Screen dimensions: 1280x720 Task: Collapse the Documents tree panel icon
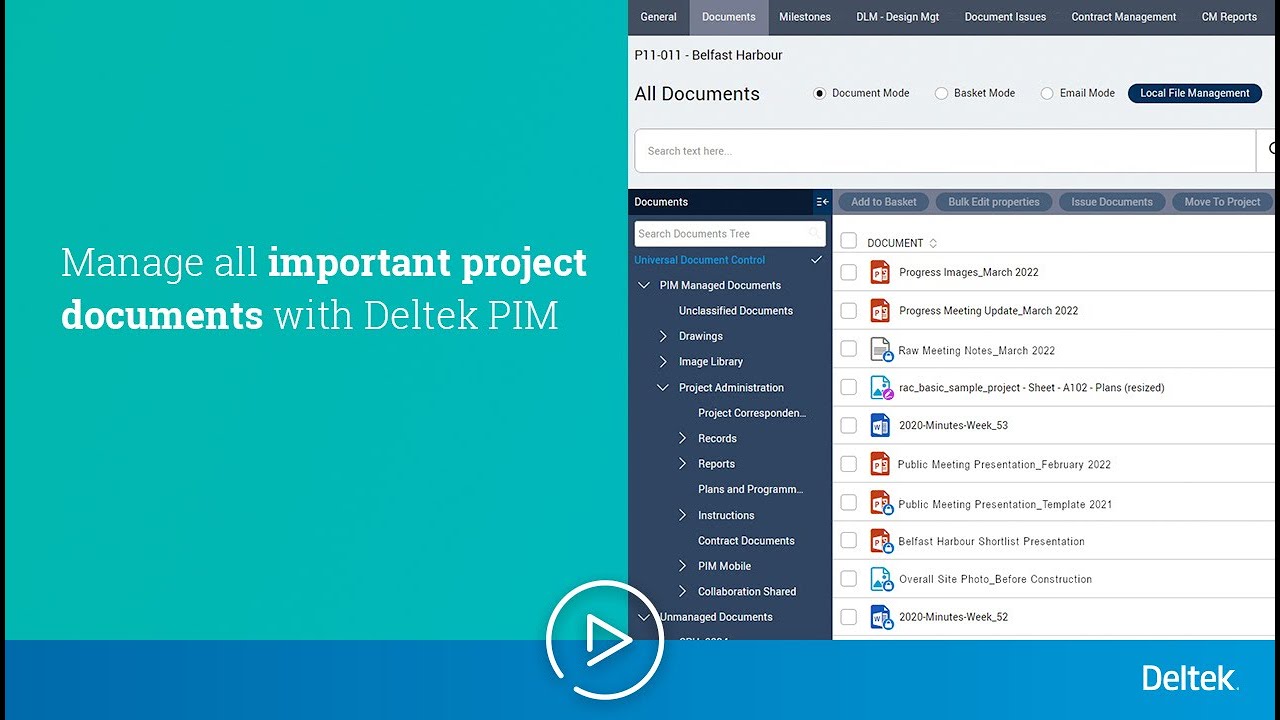(x=822, y=202)
